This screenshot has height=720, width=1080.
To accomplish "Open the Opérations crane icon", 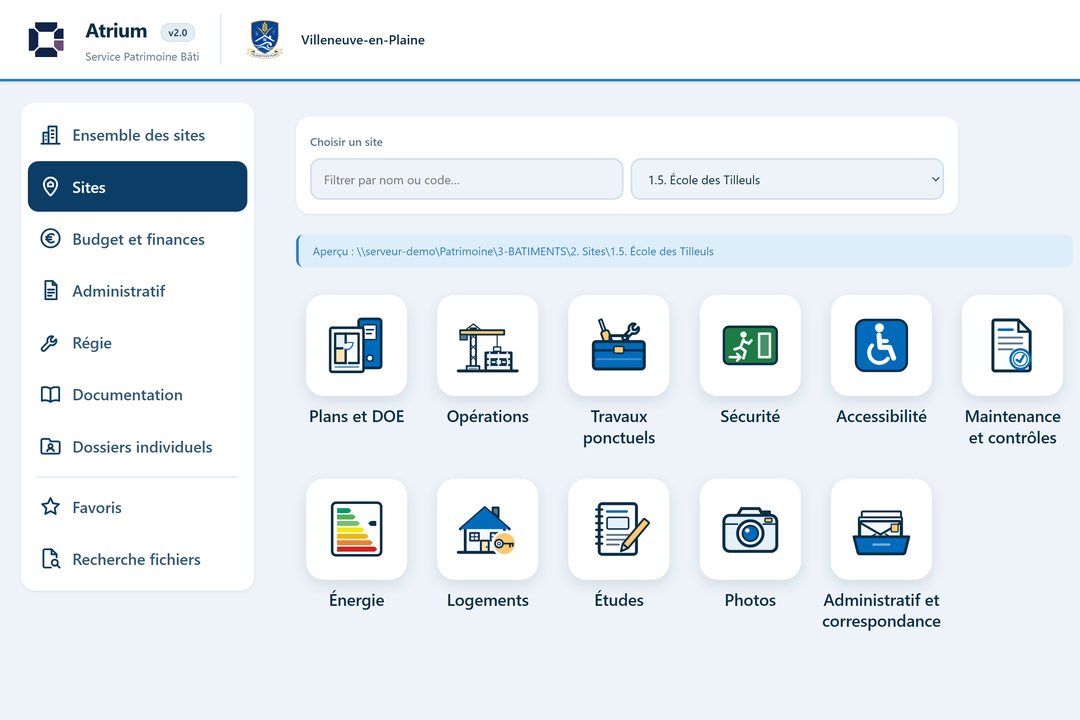I will pyautogui.click(x=488, y=345).
